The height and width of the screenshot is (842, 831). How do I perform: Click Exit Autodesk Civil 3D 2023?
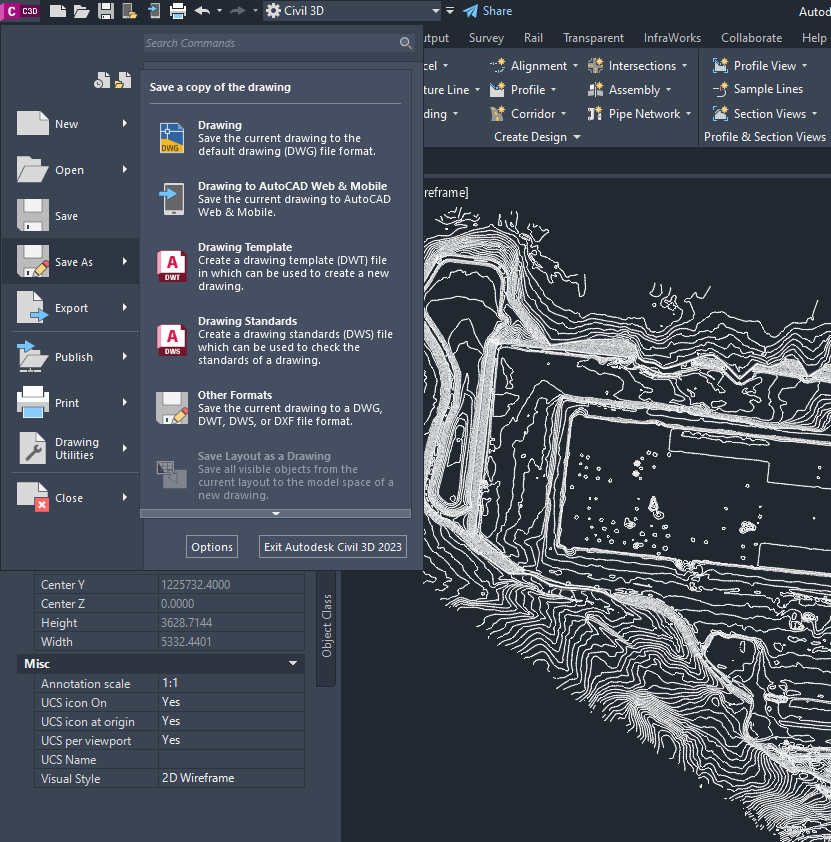pos(332,546)
